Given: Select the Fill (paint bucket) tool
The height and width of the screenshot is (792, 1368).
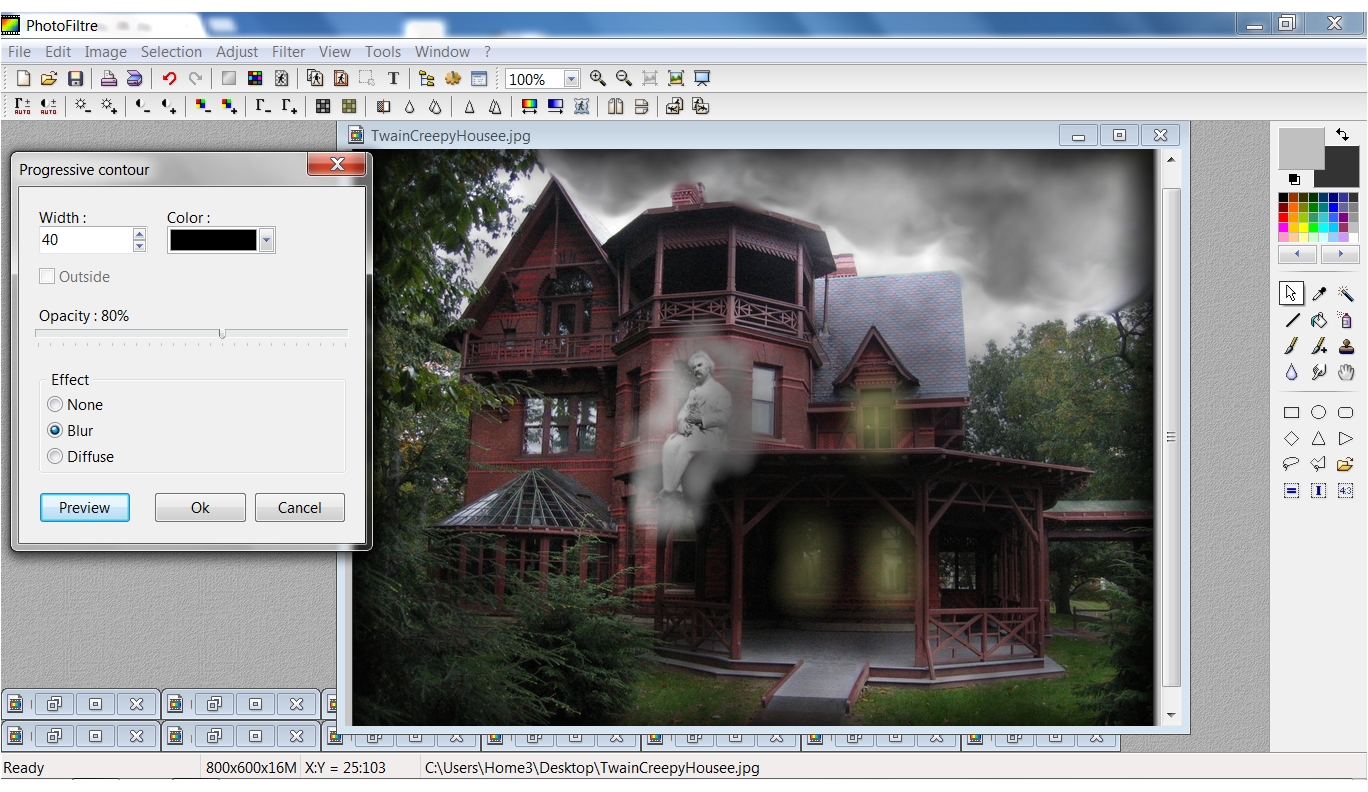Looking at the screenshot, I should pyautogui.click(x=1319, y=320).
